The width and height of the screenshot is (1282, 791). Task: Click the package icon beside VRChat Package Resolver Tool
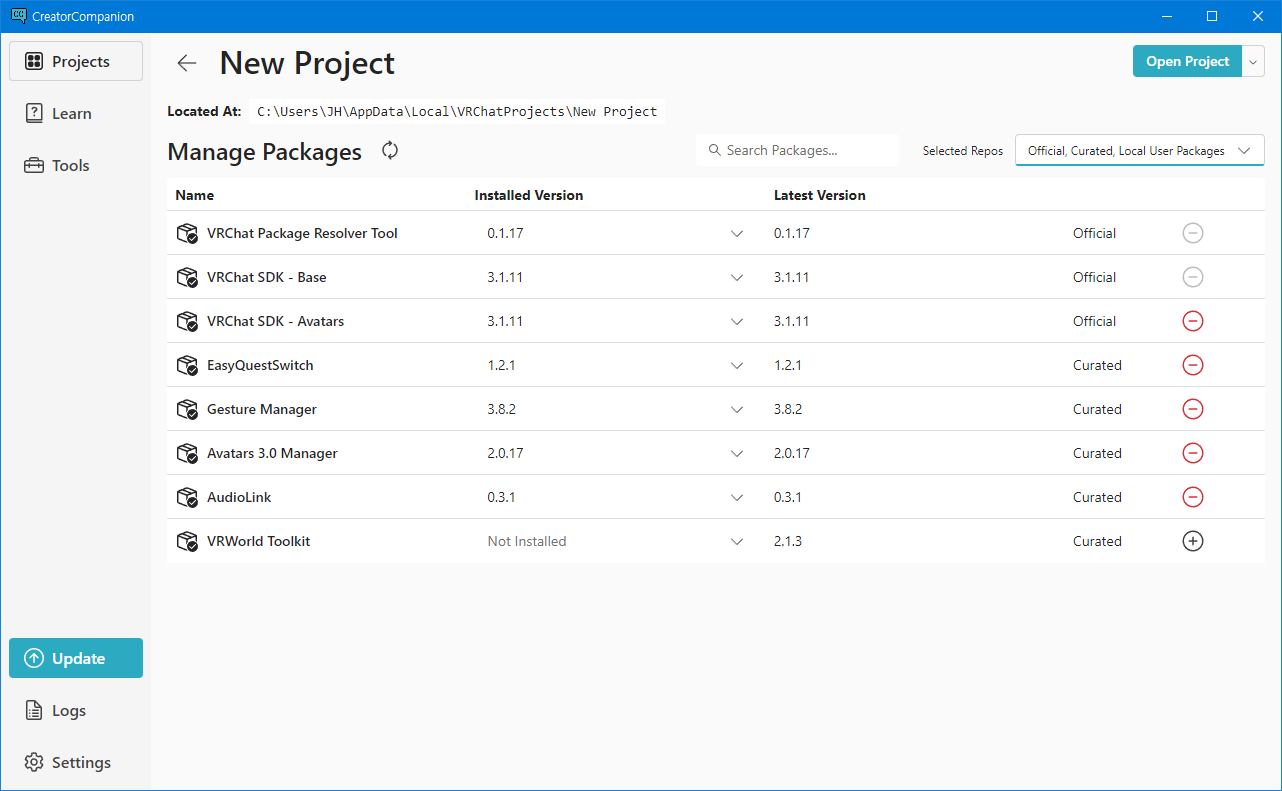(187, 233)
